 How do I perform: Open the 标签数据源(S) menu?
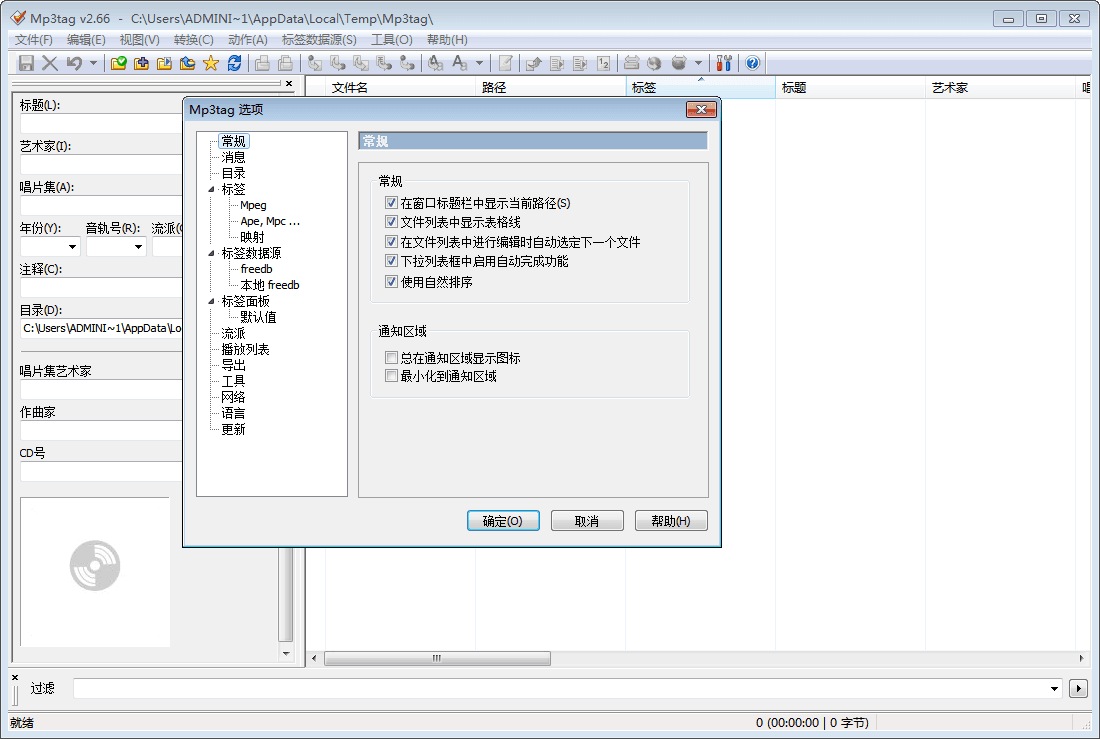coord(319,40)
